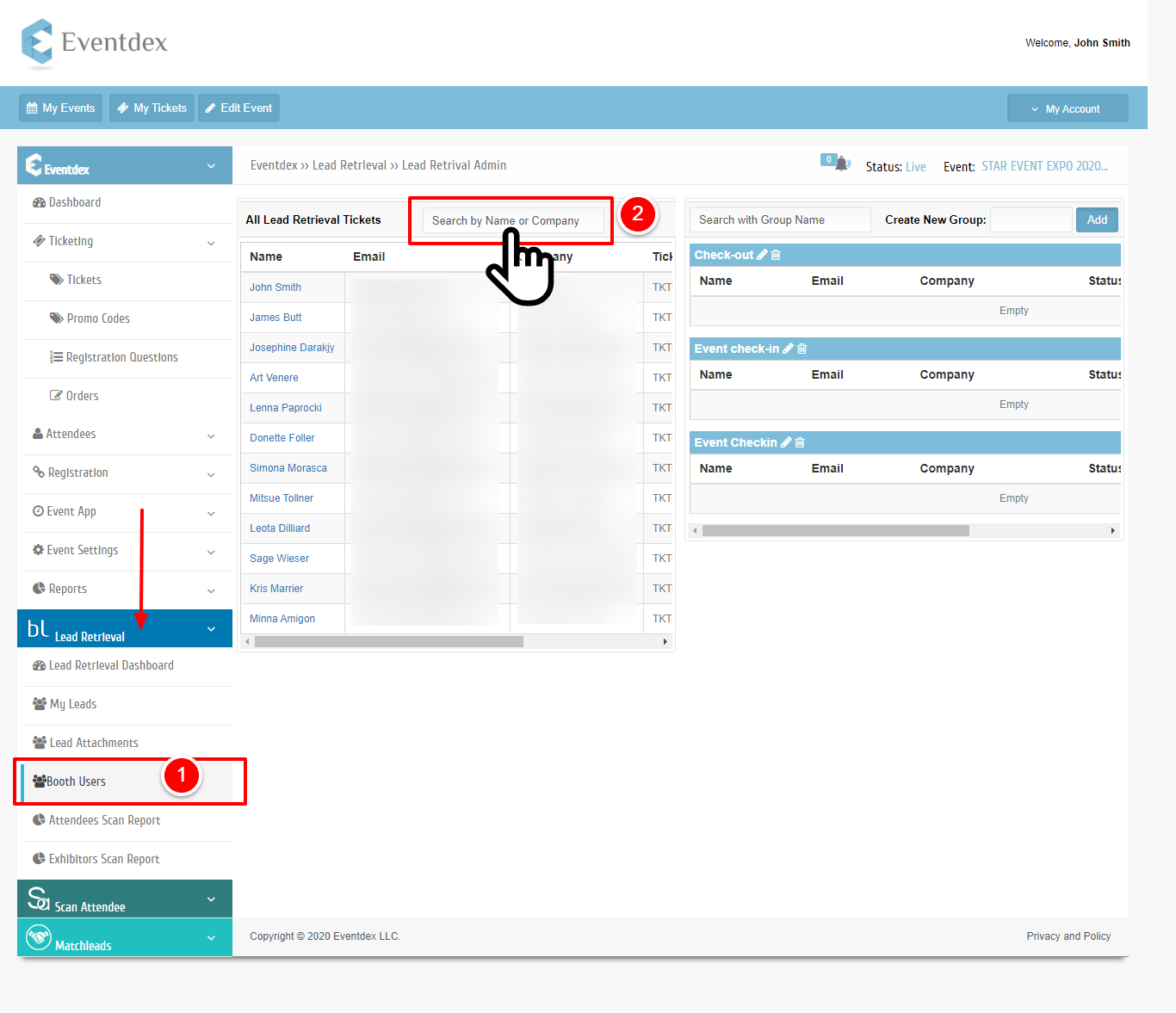Click the notification bell icon
The height and width of the screenshot is (1013, 1176).
click(842, 164)
